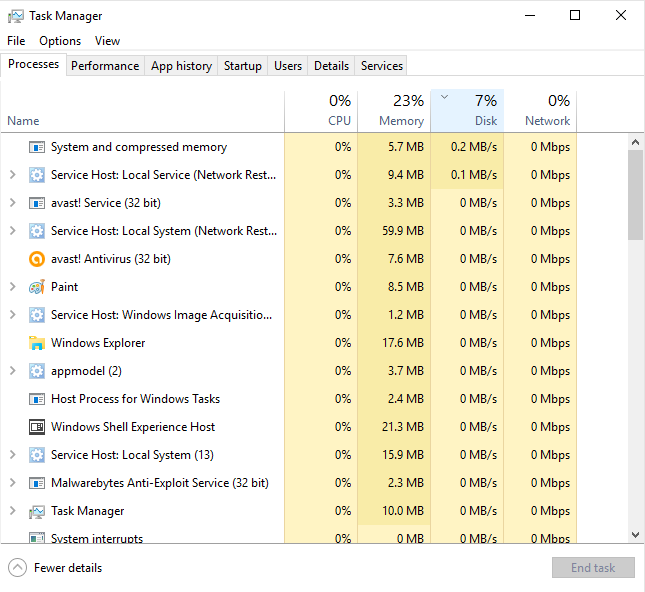This screenshot has height=592, width=645.
Task: Select the Host Process for Windows Tasks row
Action: (288, 399)
